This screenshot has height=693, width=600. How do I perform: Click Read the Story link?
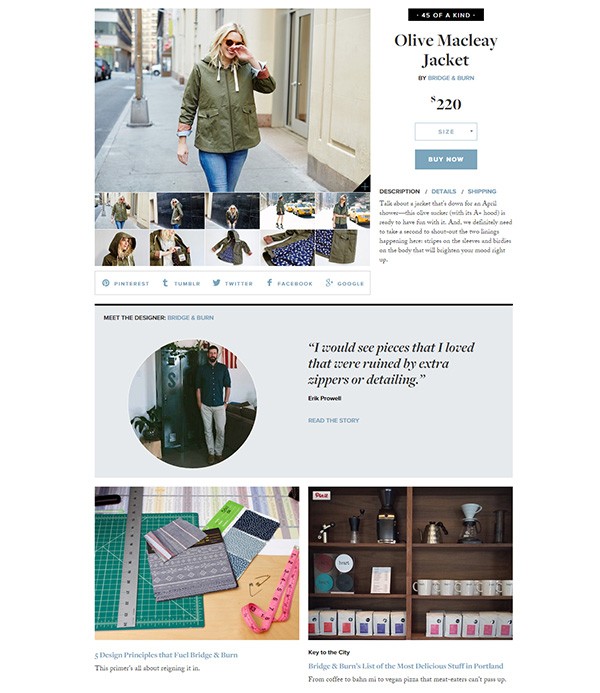tap(334, 420)
